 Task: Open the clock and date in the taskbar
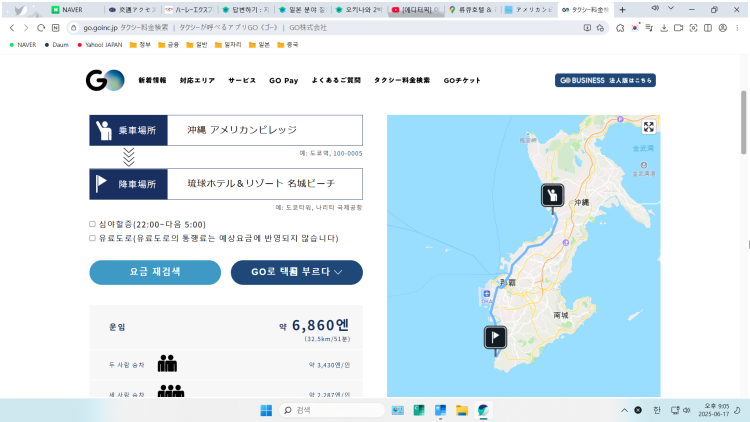713,410
